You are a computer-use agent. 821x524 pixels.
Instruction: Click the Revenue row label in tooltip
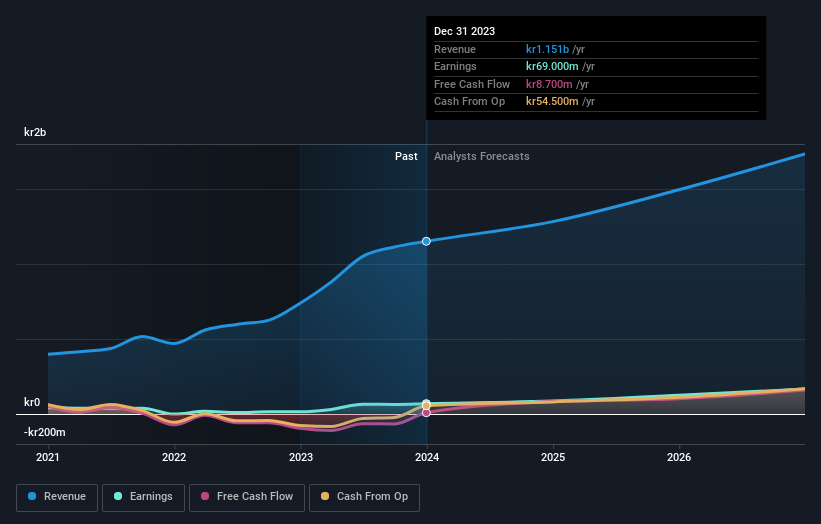point(454,49)
